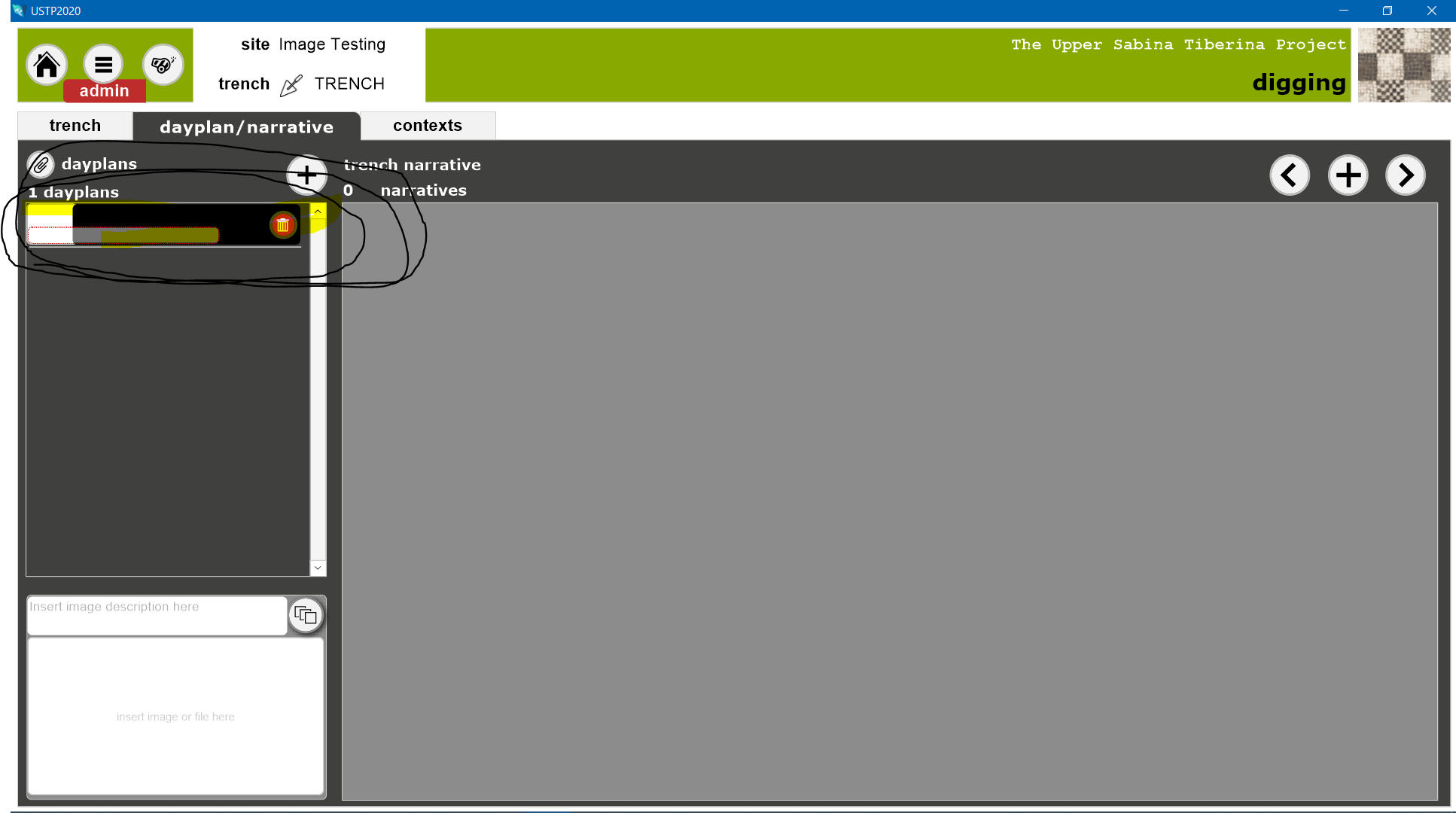Select the dayplan/narrative tab
The image size is (1456, 813).
pos(246,126)
